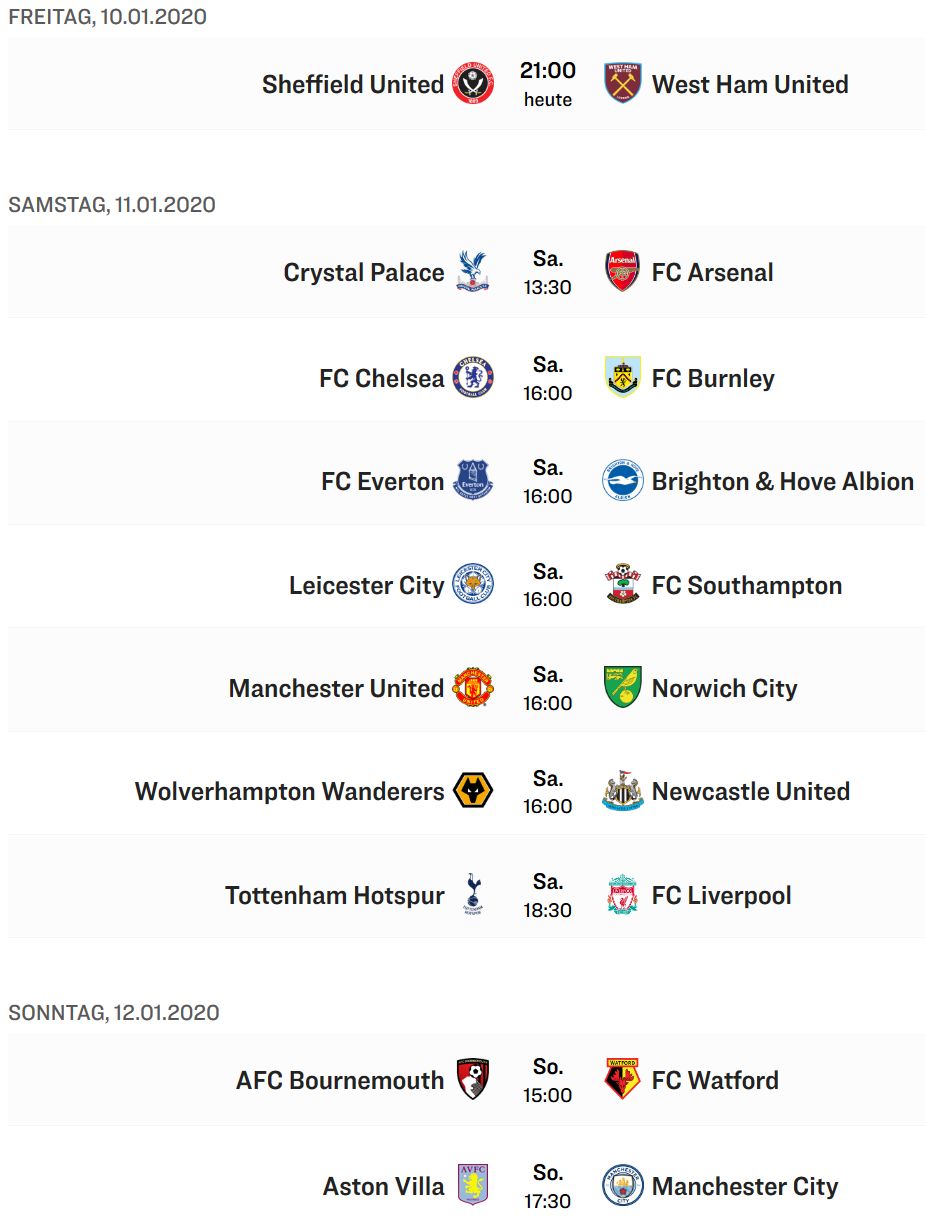Click the Newcastle United team name

[x=750, y=791]
